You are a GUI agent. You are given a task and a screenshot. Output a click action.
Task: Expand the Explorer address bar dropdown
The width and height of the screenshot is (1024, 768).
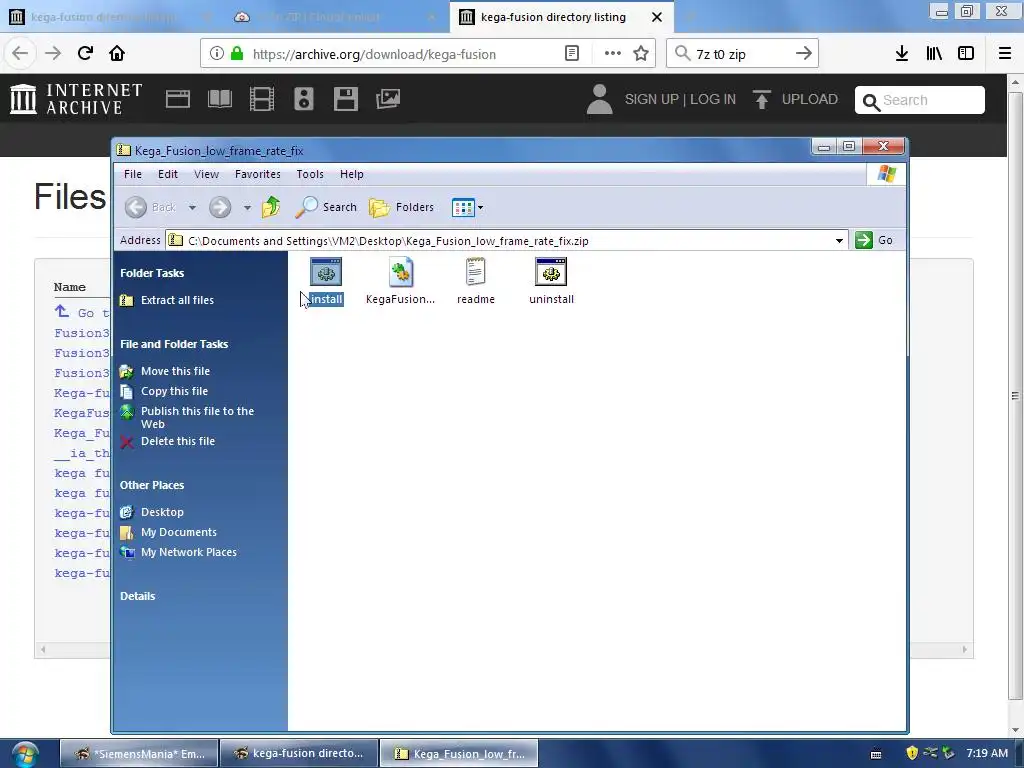pos(839,240)
